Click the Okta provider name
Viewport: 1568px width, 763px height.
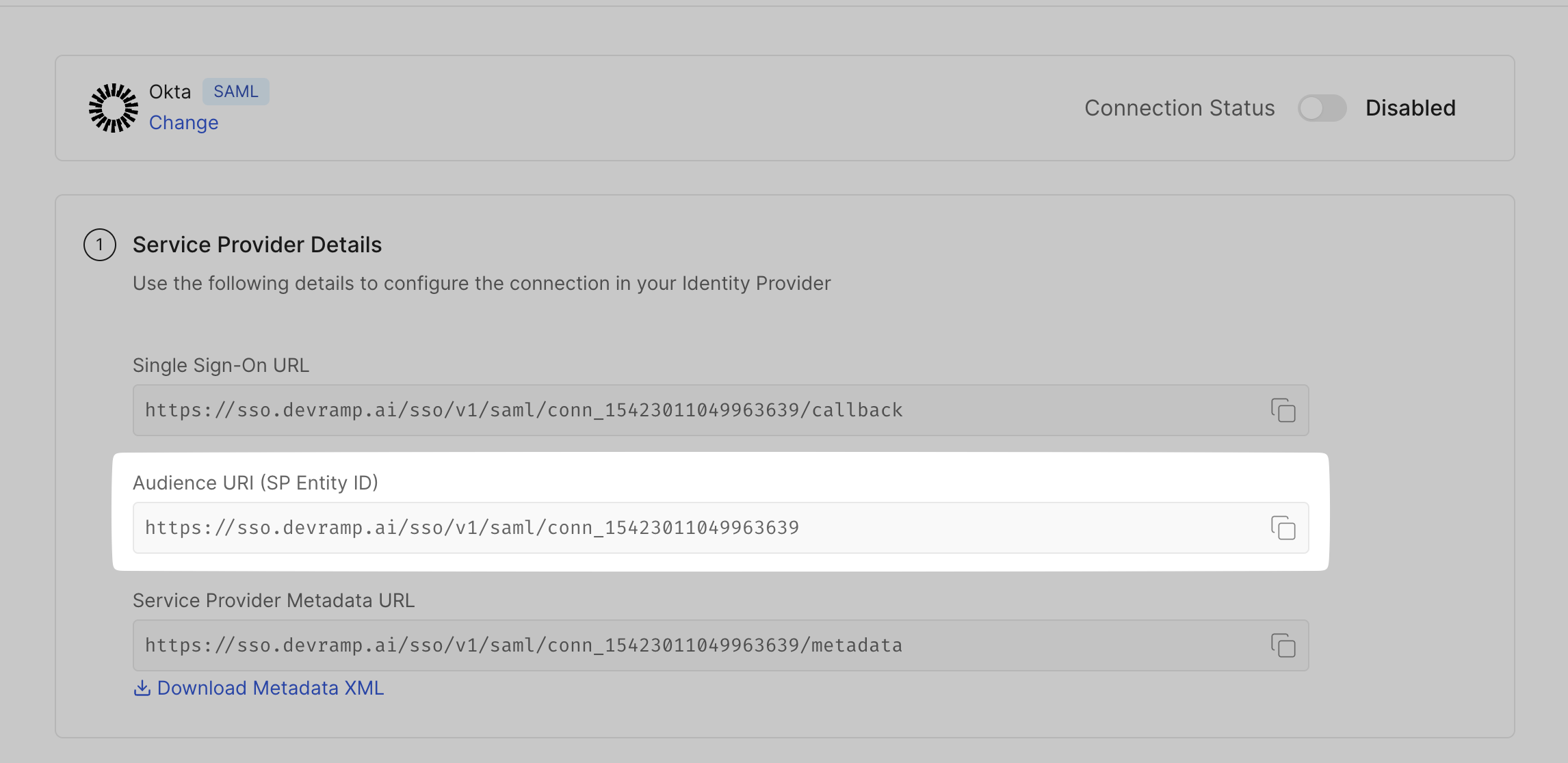click(x=170, y=92)
